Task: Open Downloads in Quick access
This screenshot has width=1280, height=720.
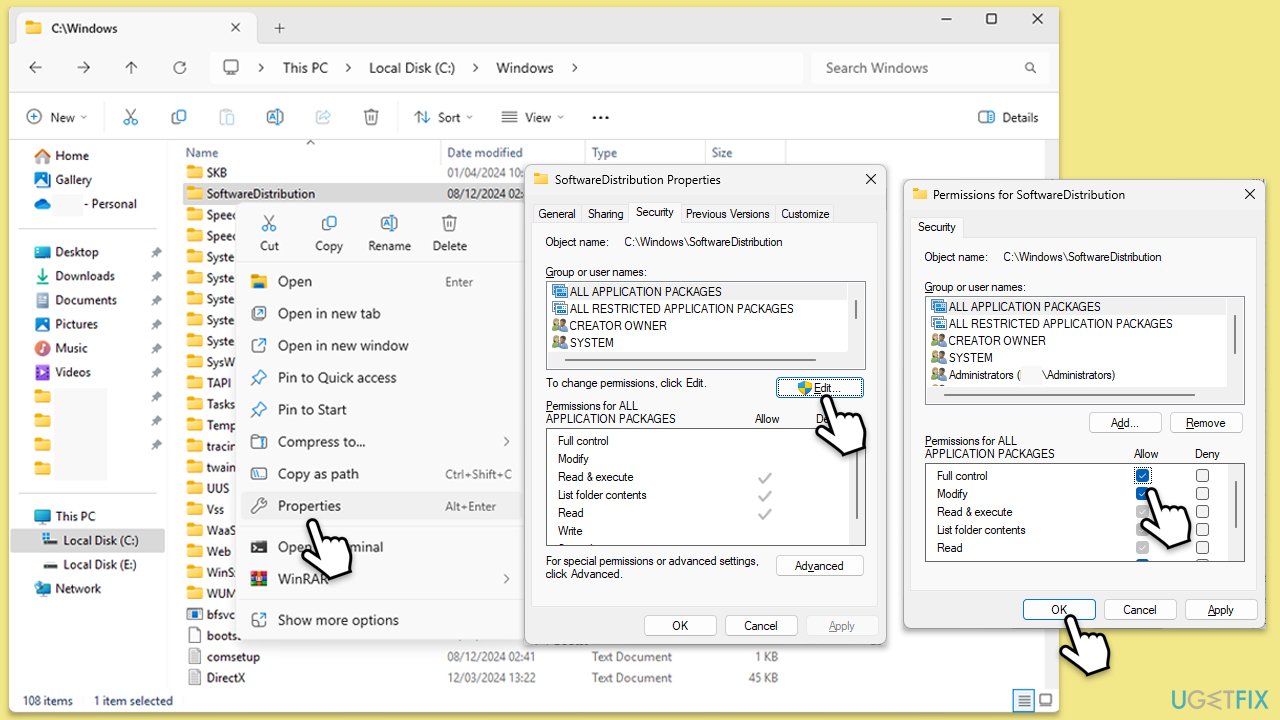Action: pos(75,276)
